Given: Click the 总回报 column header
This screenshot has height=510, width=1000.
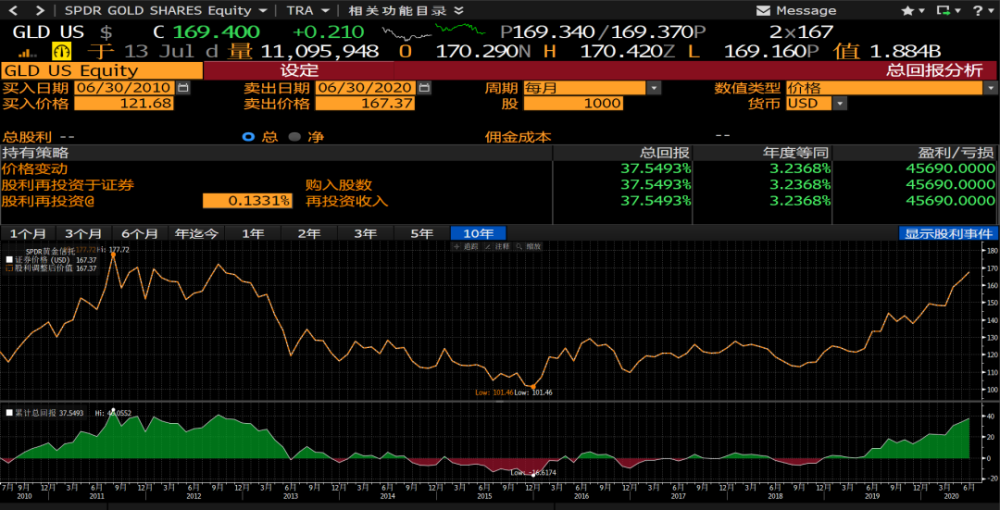Looking at the screenshot, I should (665, 152).
